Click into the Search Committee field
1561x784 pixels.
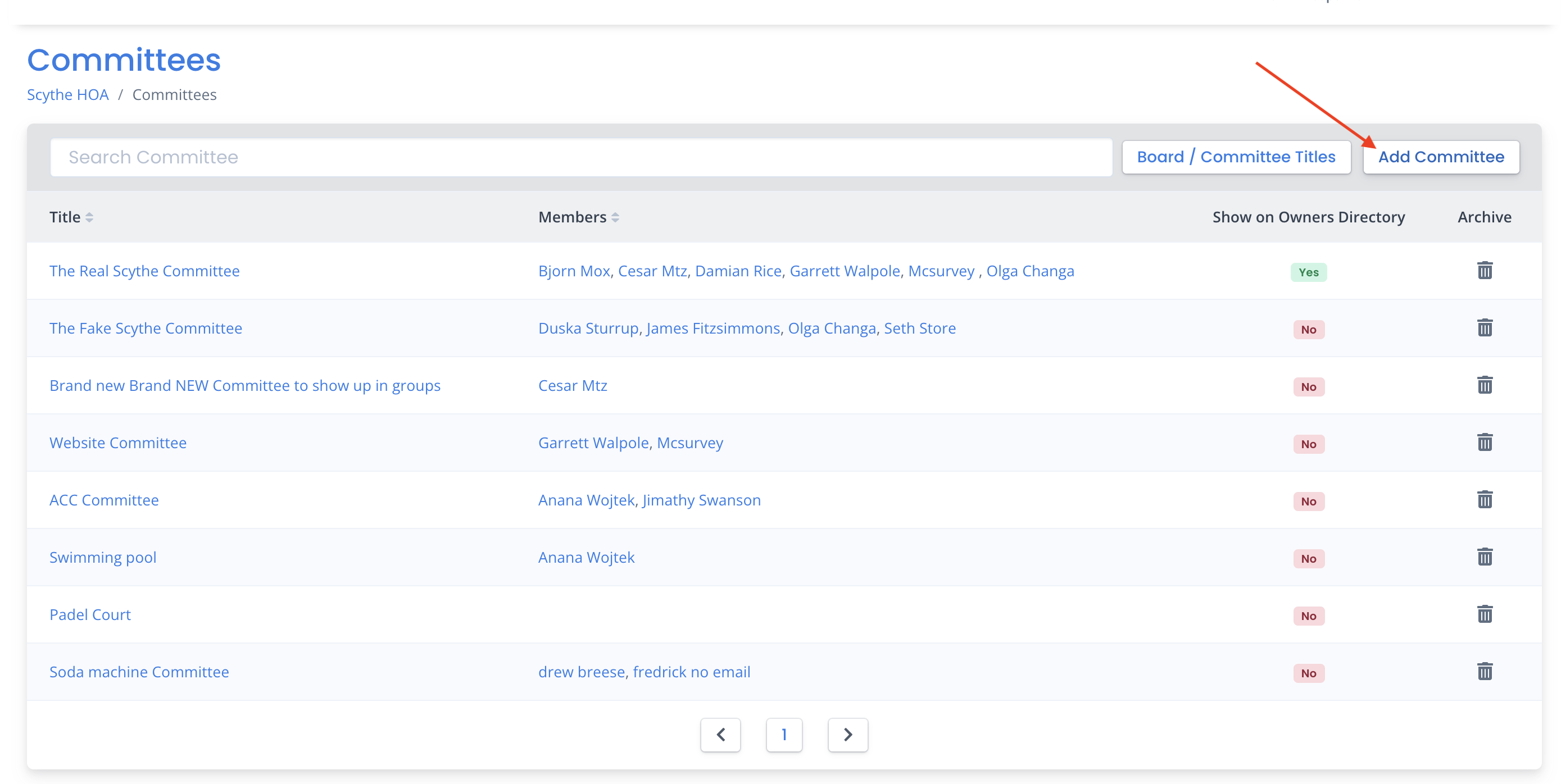click(581, 157)
